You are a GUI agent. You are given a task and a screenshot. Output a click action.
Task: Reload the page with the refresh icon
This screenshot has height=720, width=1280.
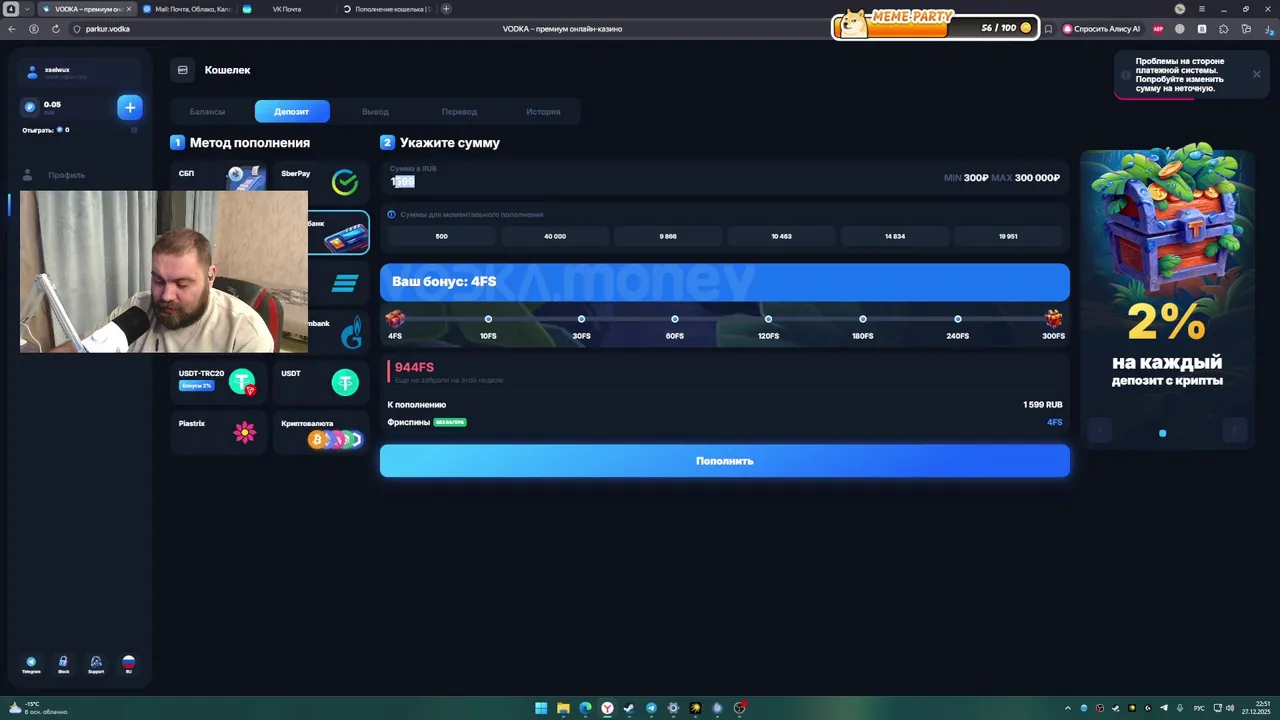(55, 29)
